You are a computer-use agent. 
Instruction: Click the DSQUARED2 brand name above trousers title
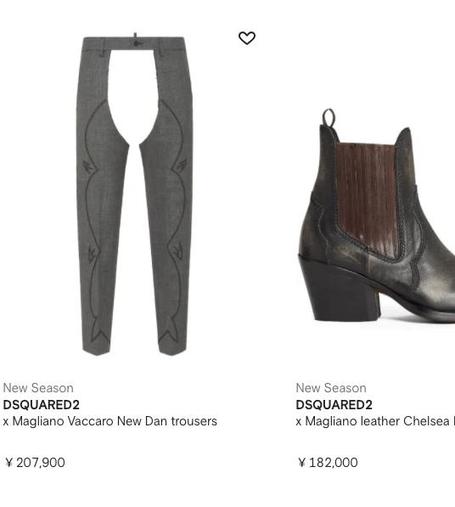pyautogui.click(x=41, y=405)
